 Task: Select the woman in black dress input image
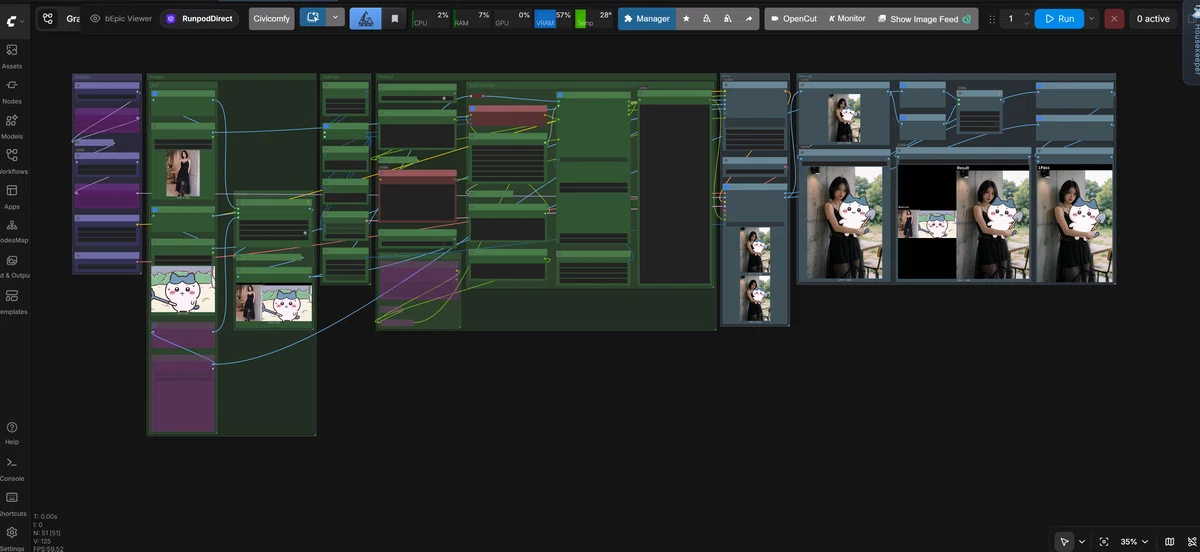pyautogui.click(x=183, y=173)
